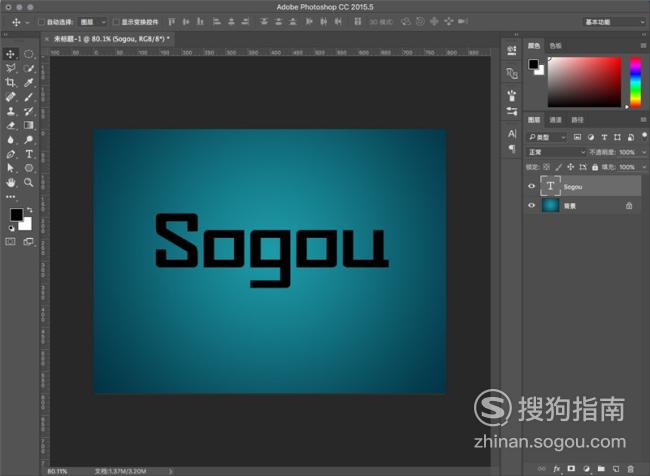
Task: Click the layer style fx button
Action: point(556,469)
